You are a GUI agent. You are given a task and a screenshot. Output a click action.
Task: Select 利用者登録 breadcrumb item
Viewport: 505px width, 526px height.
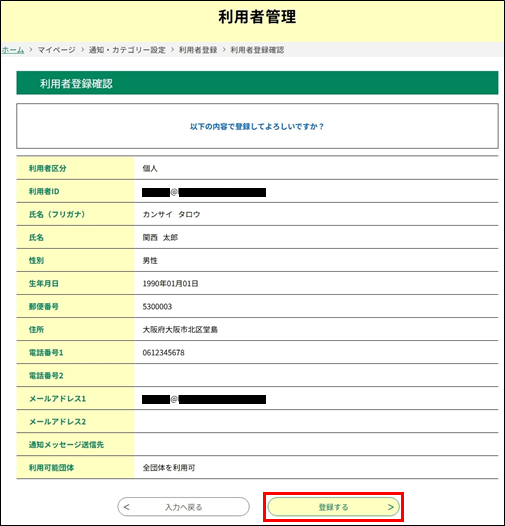198,50
